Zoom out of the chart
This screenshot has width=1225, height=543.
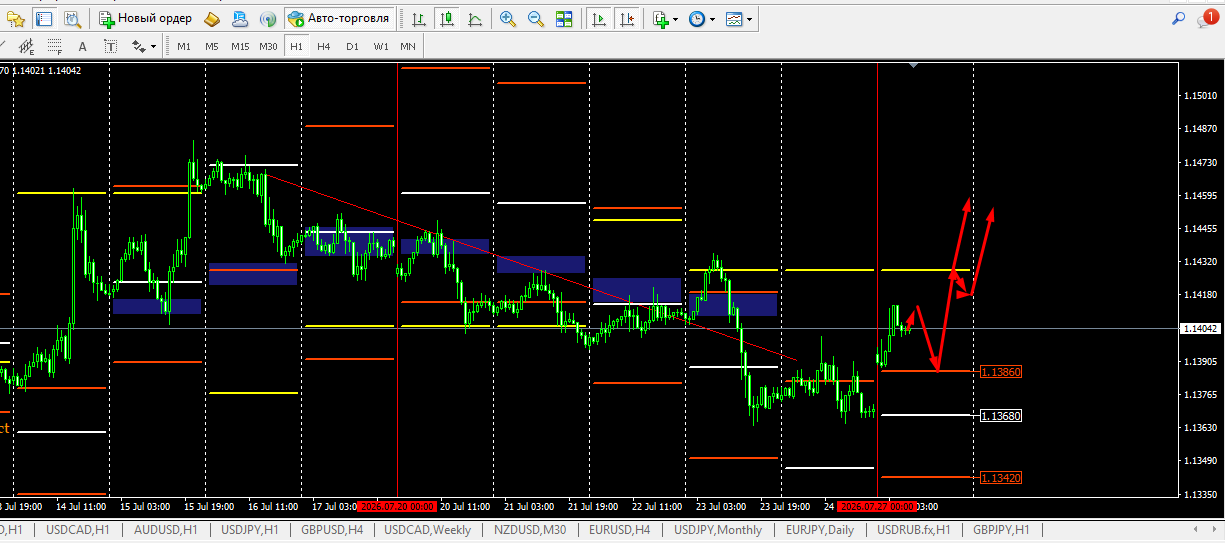click(x=536, y=19)
